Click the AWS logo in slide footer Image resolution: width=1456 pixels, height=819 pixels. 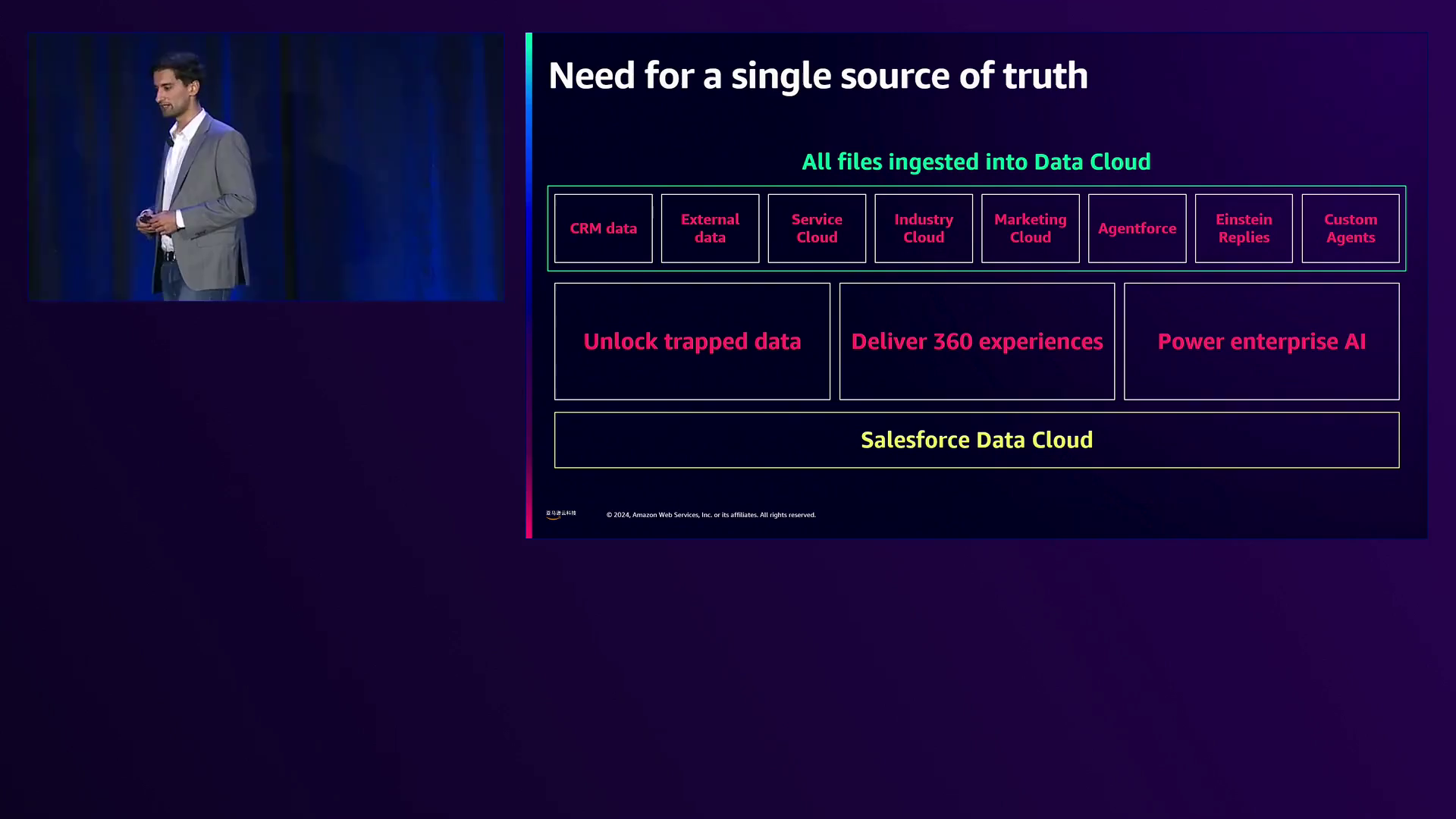561,514
